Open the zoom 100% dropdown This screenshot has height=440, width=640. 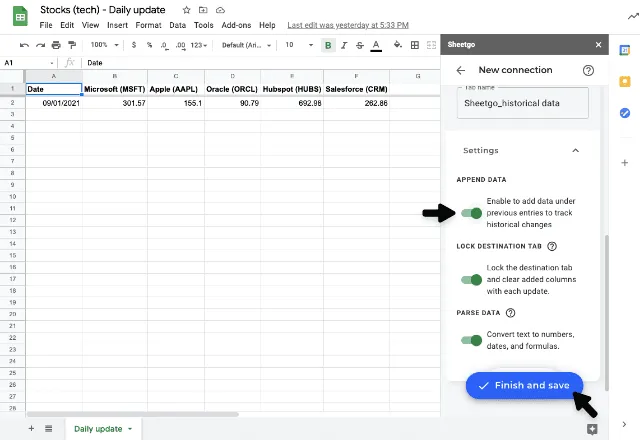tap(104, 45)
